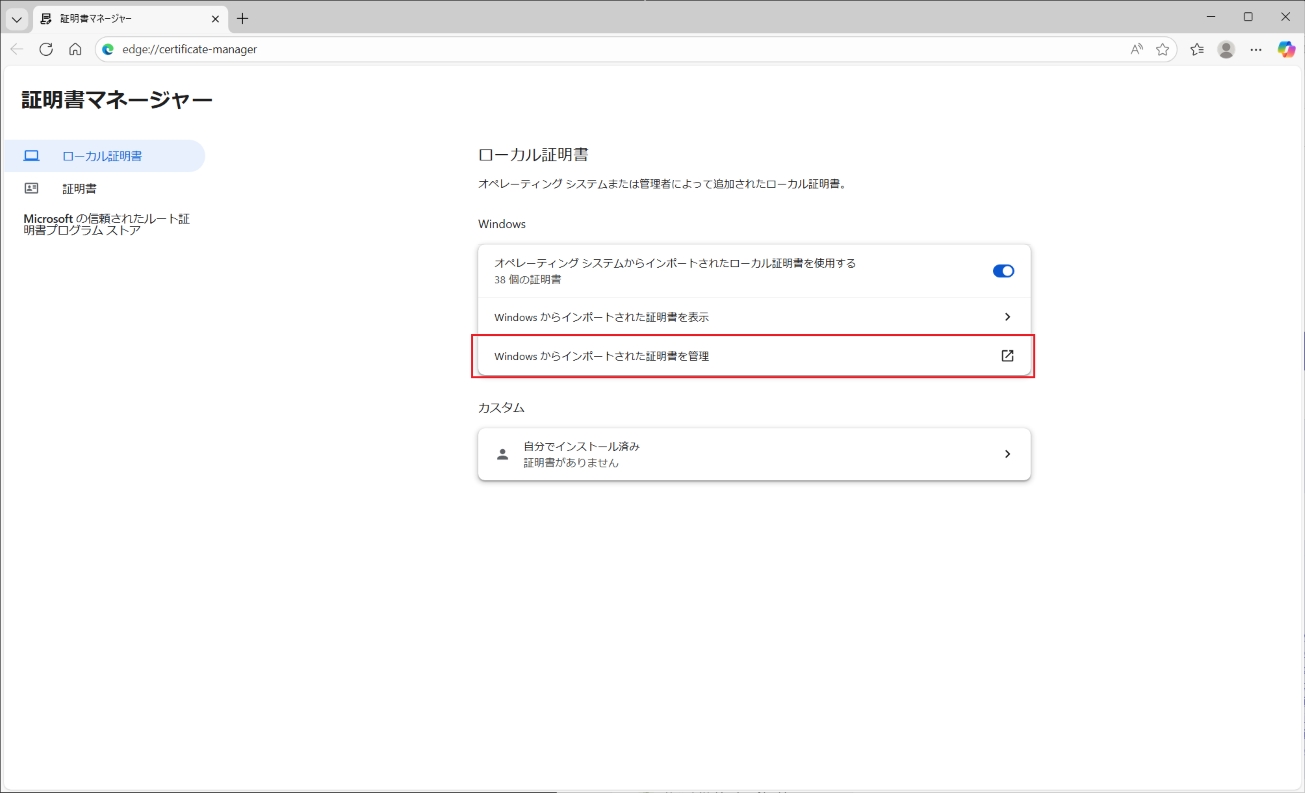
Task: Open Microsoft の信頼されたルート証明書プログラム ストア
Action: [x=106, y=224]
